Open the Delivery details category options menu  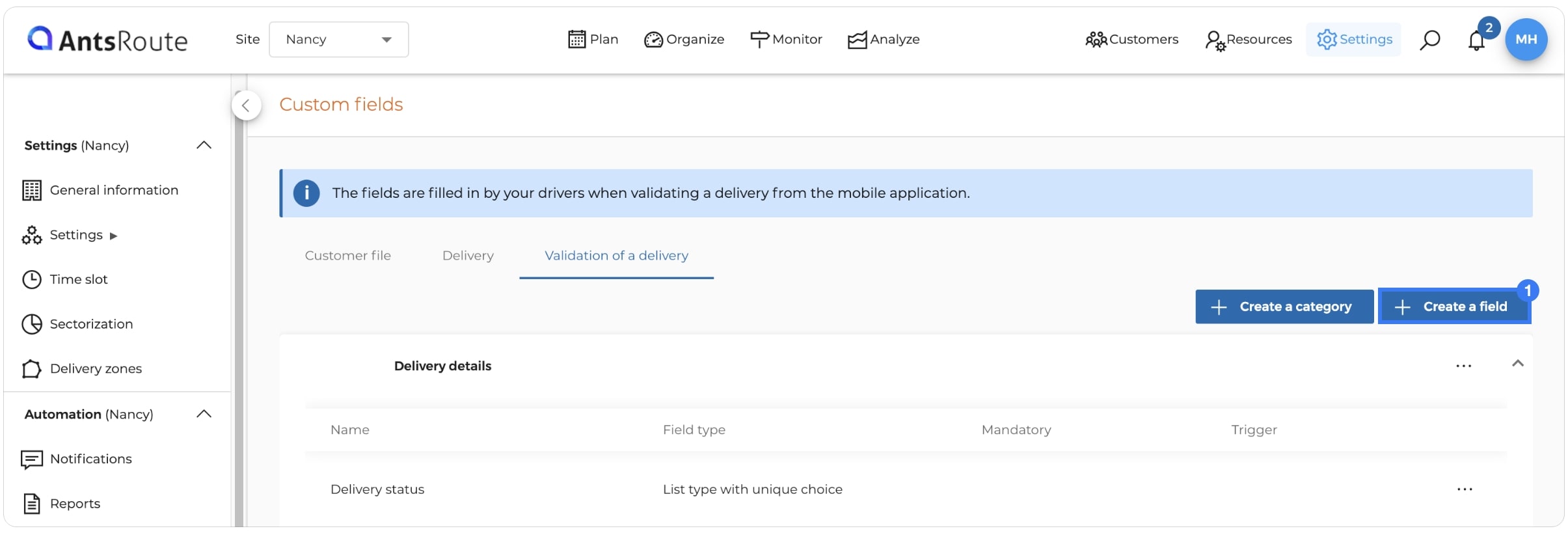(x=1463, y=366)
